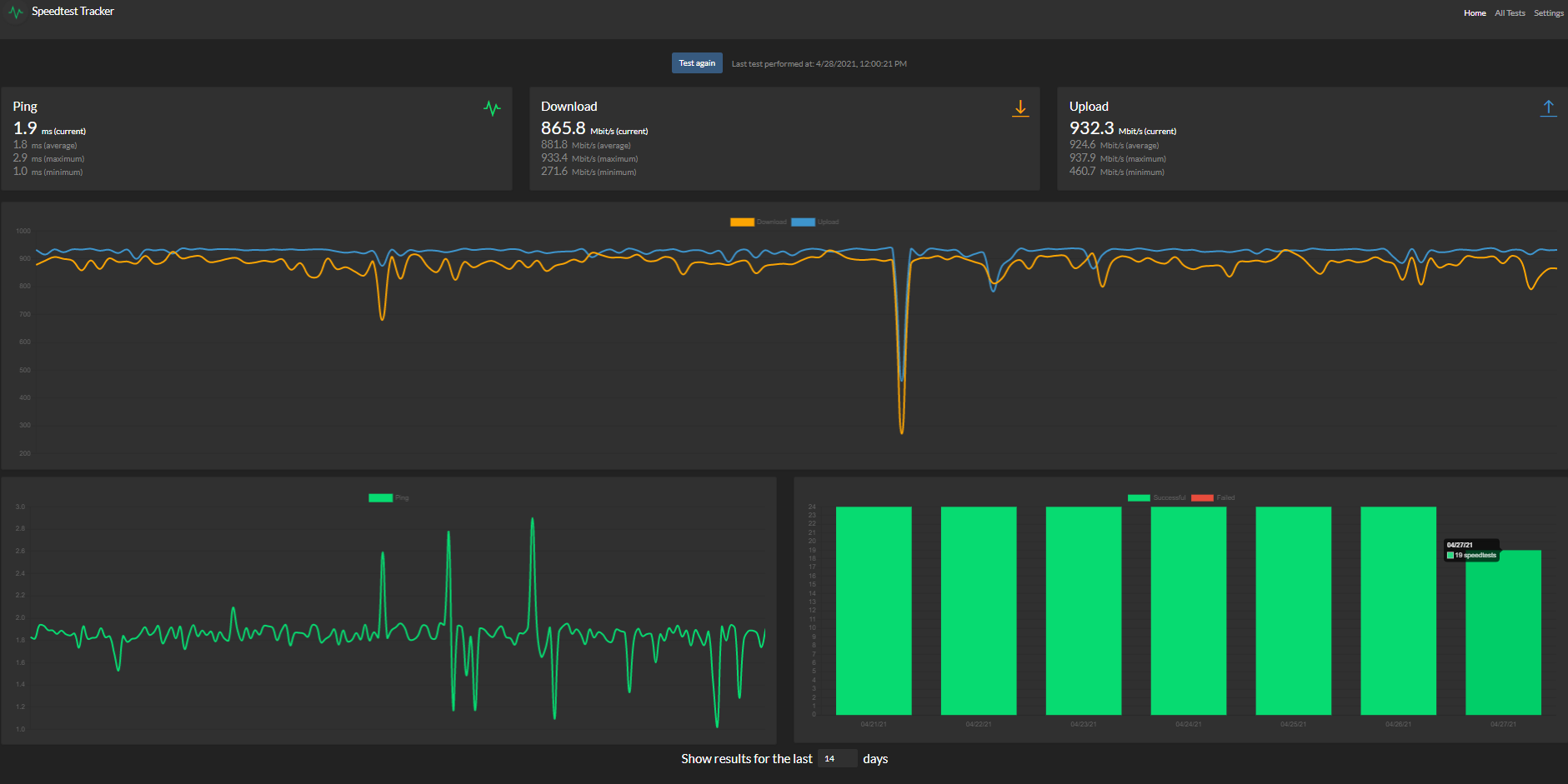1568x784 pixels.
Task: Toggle the Ping legend swatch
Action: coord(380,497)
